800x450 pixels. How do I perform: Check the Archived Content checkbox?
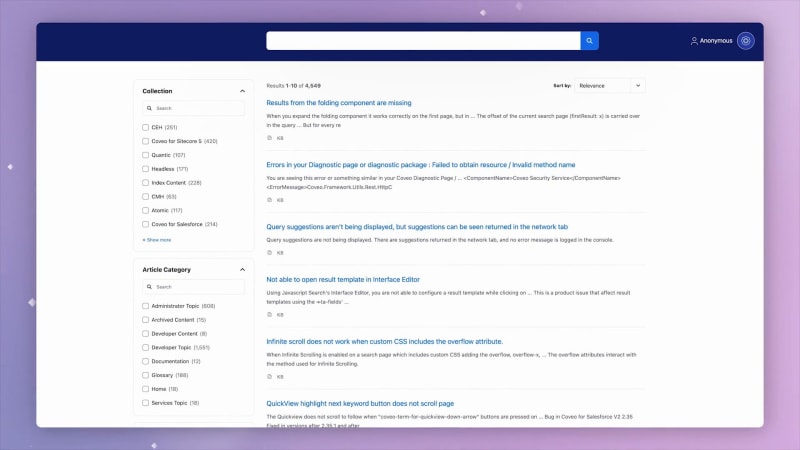145,319
